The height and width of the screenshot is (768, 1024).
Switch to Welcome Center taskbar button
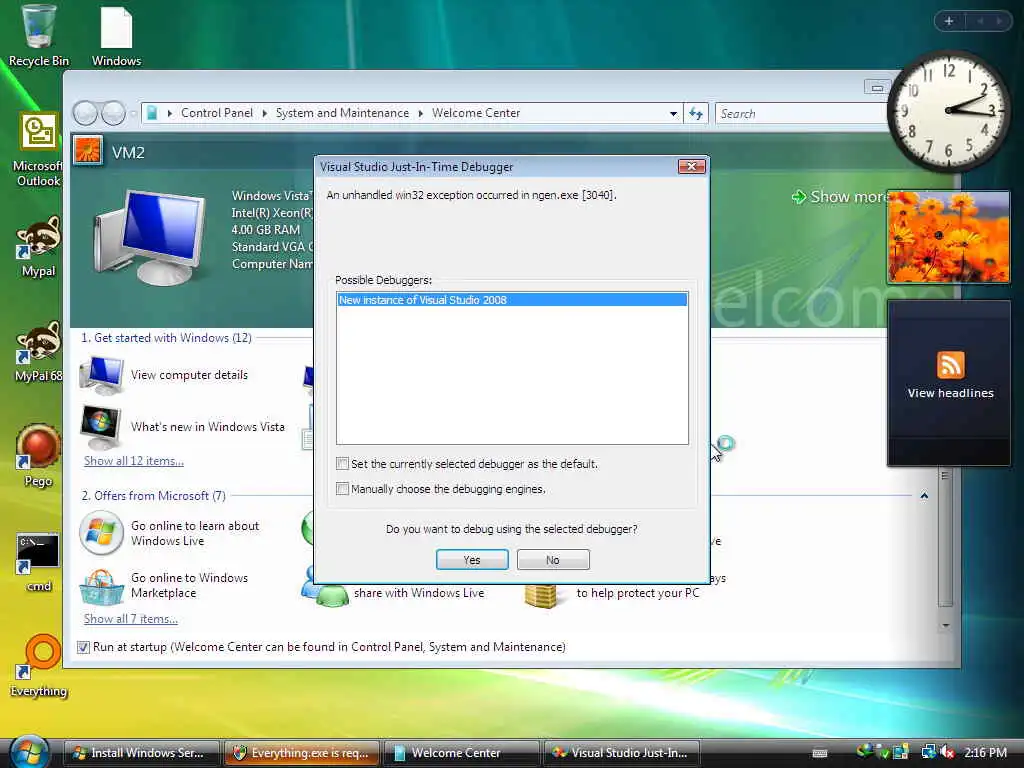point(462,753)
